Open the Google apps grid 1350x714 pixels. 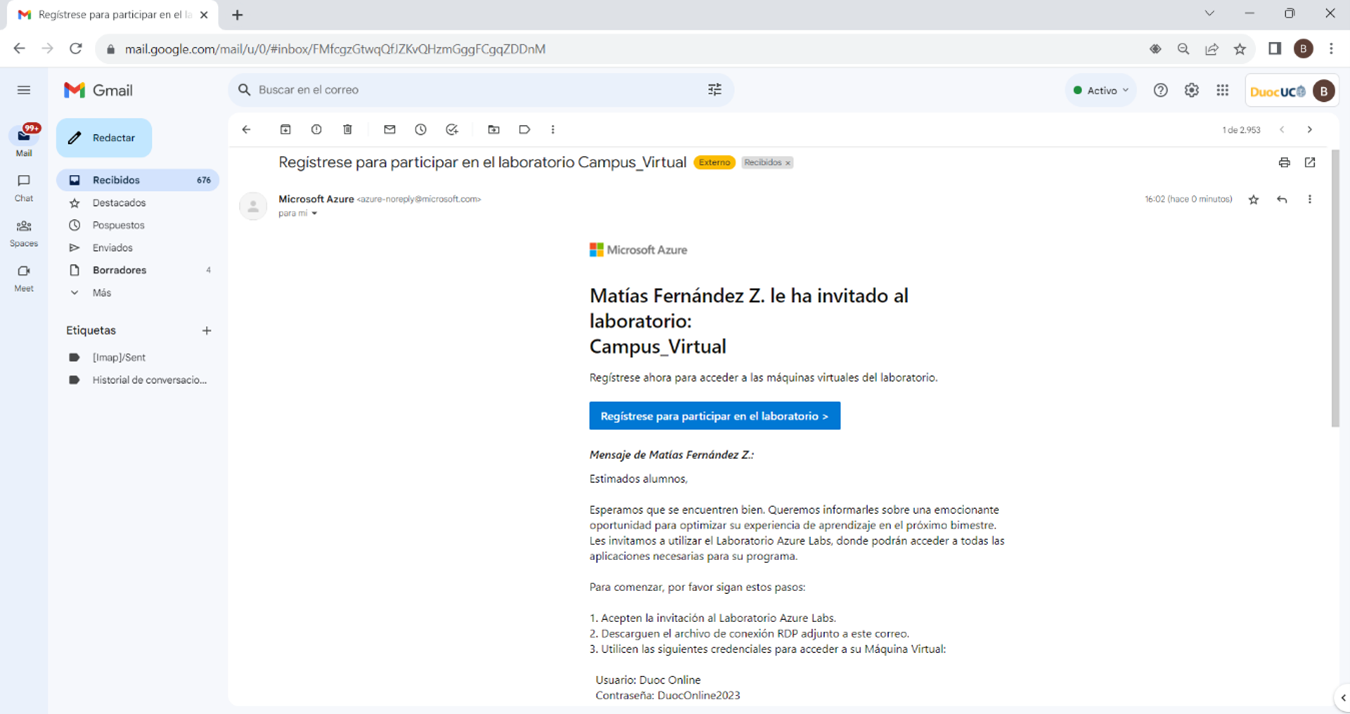tap(1222, 90)
